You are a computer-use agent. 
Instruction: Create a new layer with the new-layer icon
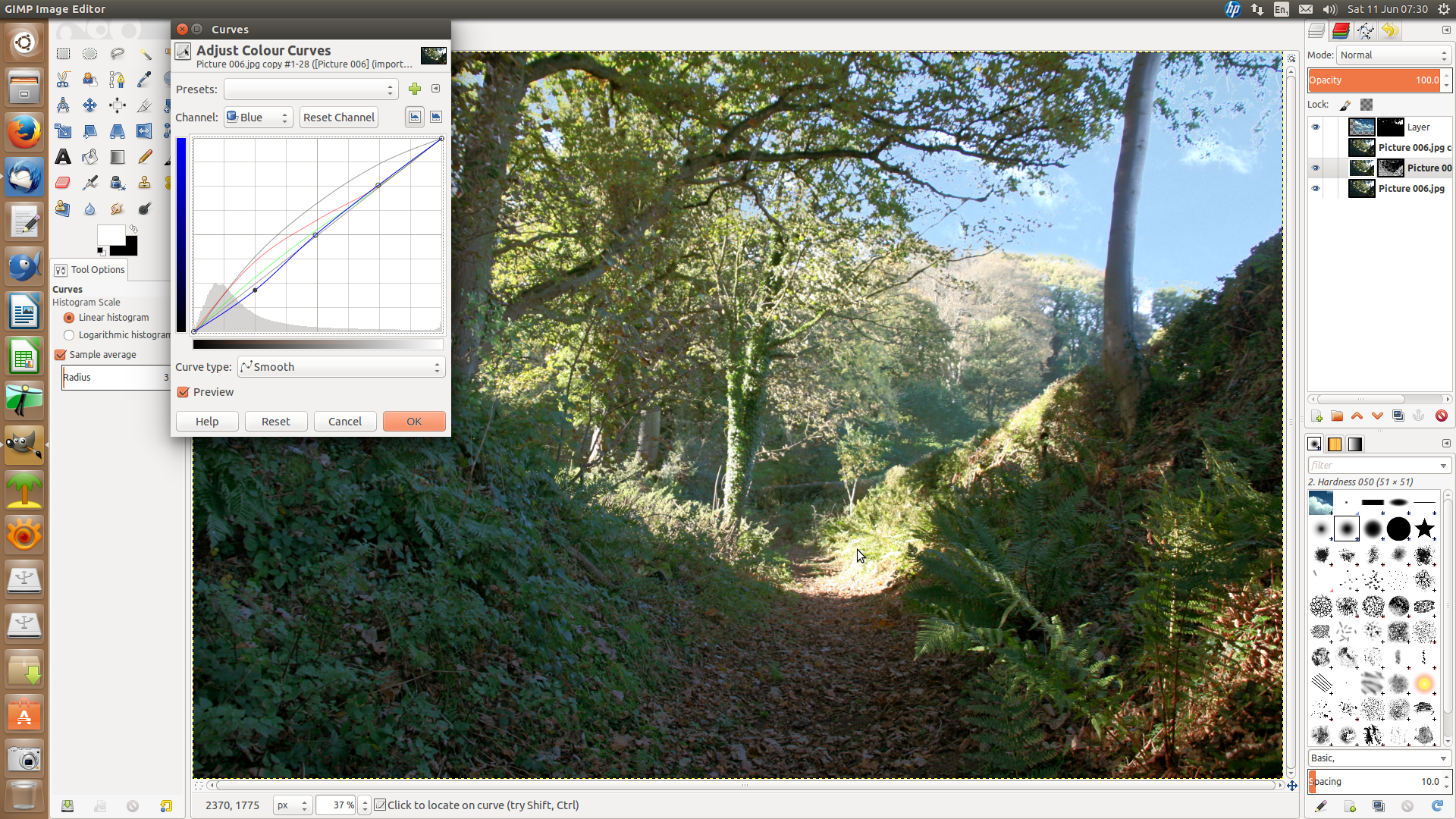point(1316,416)
